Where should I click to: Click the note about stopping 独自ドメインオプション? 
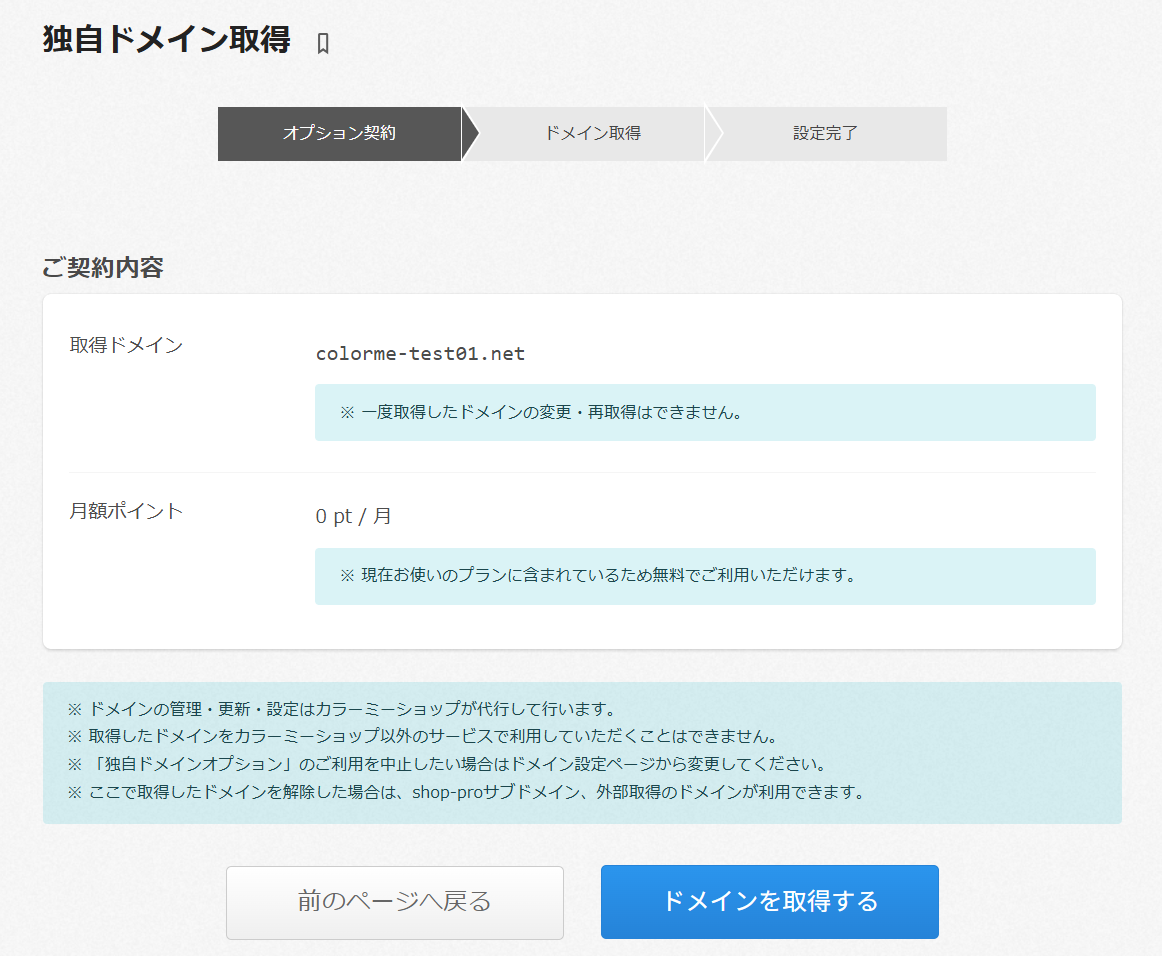tap(446, 765)
